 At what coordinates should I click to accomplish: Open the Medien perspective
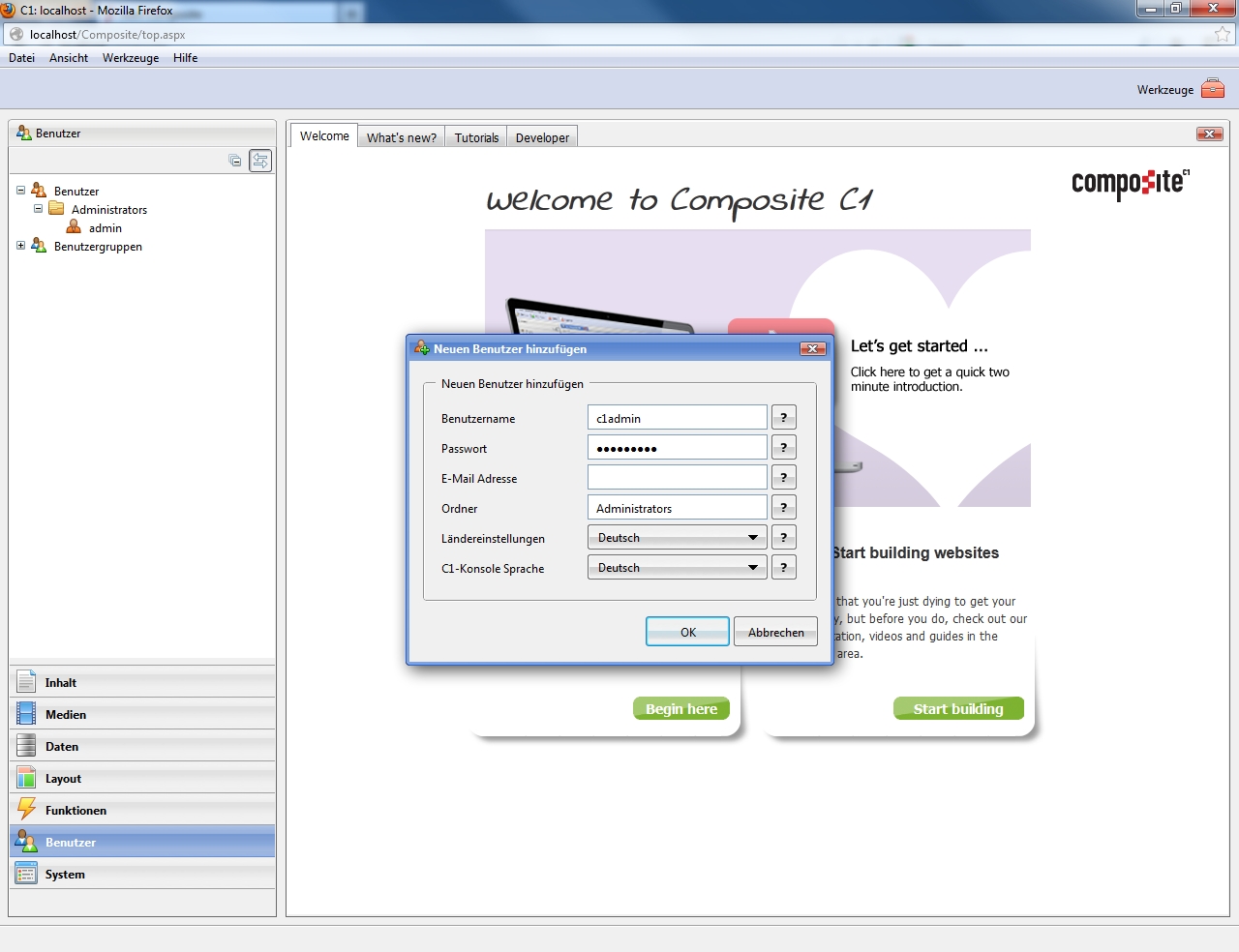pos(65,715)
